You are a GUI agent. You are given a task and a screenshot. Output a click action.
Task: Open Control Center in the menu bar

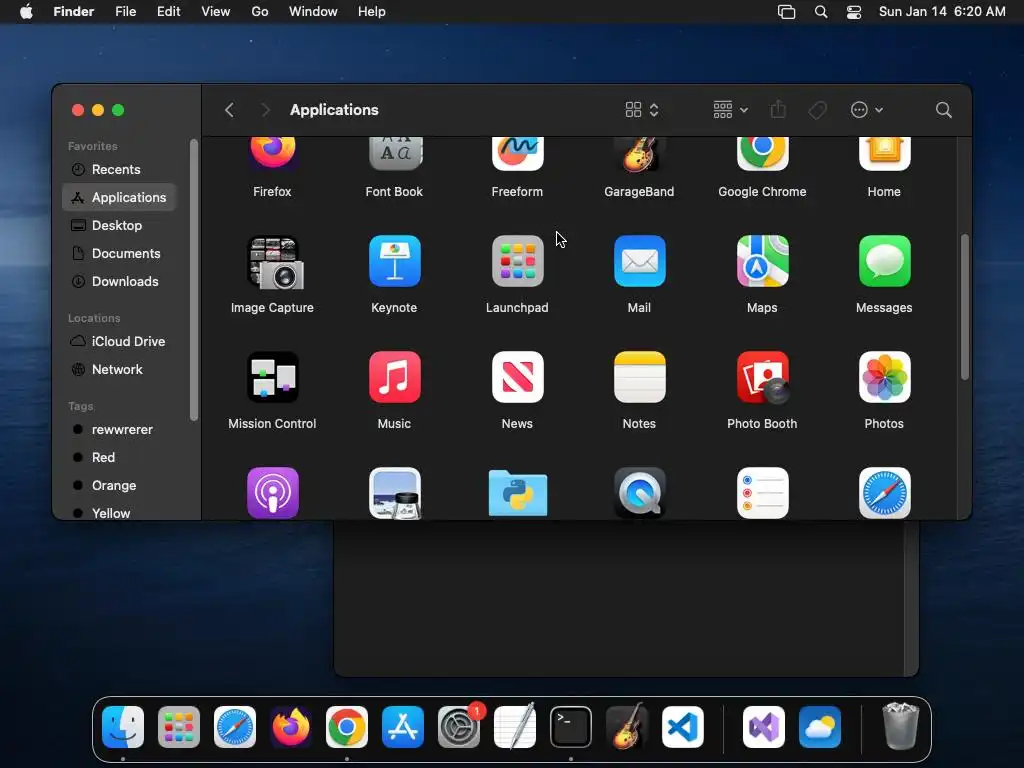click(854, 12)
